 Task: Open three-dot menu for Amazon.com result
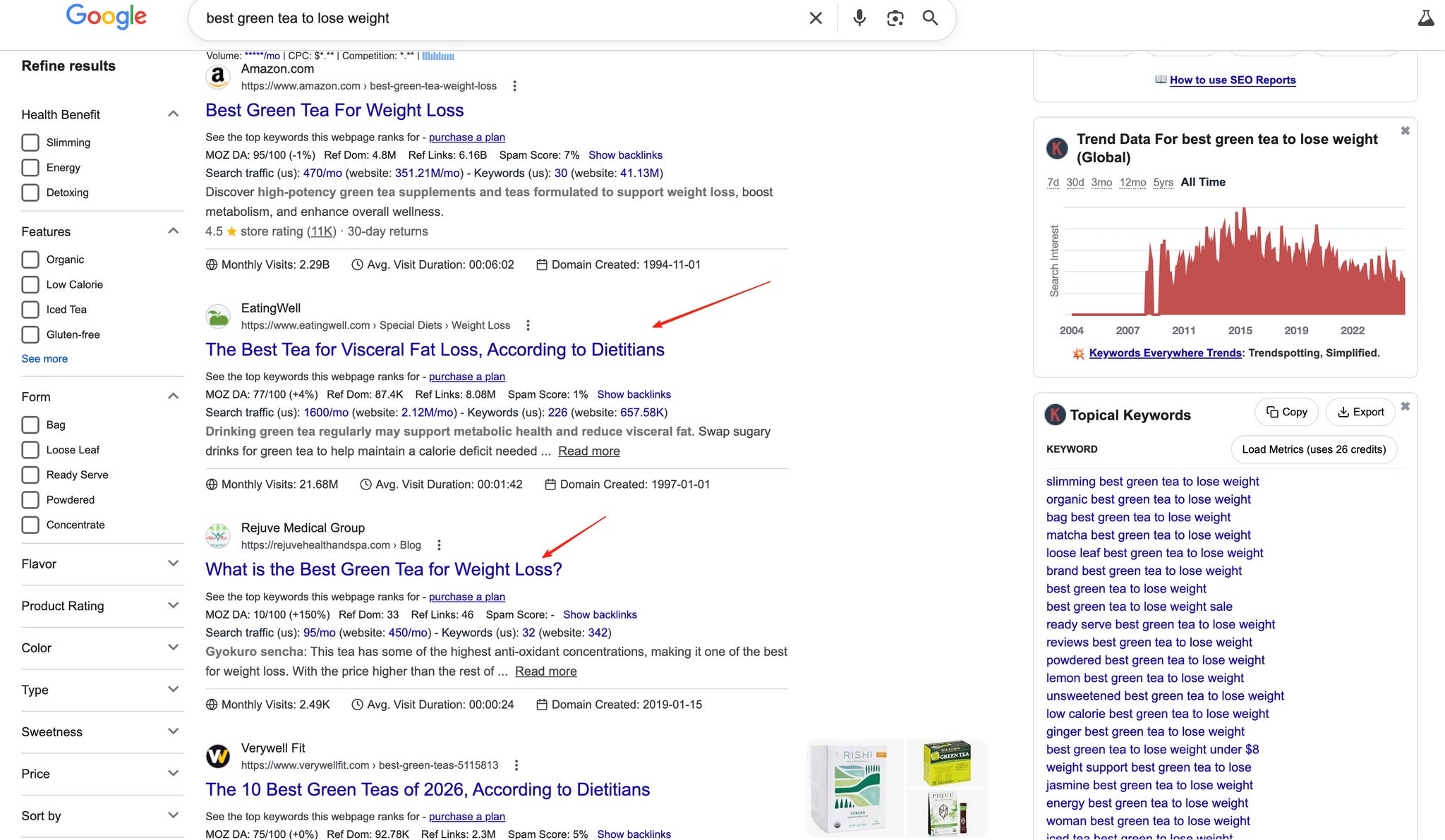[514, 86]
